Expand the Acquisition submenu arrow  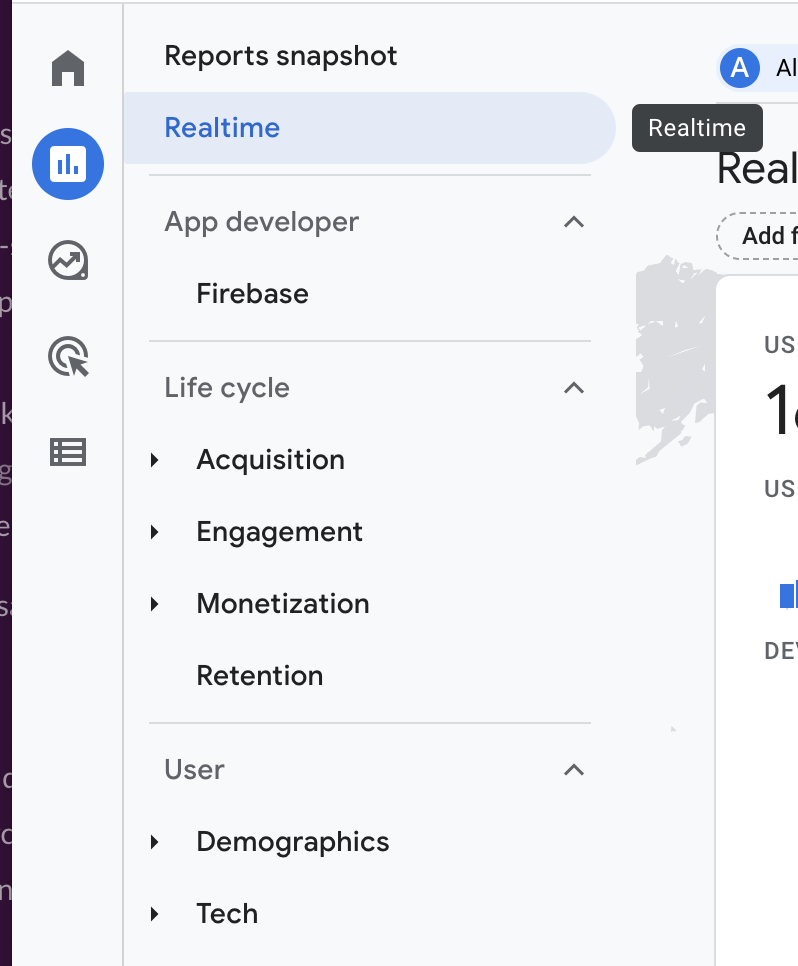[155, 460]
